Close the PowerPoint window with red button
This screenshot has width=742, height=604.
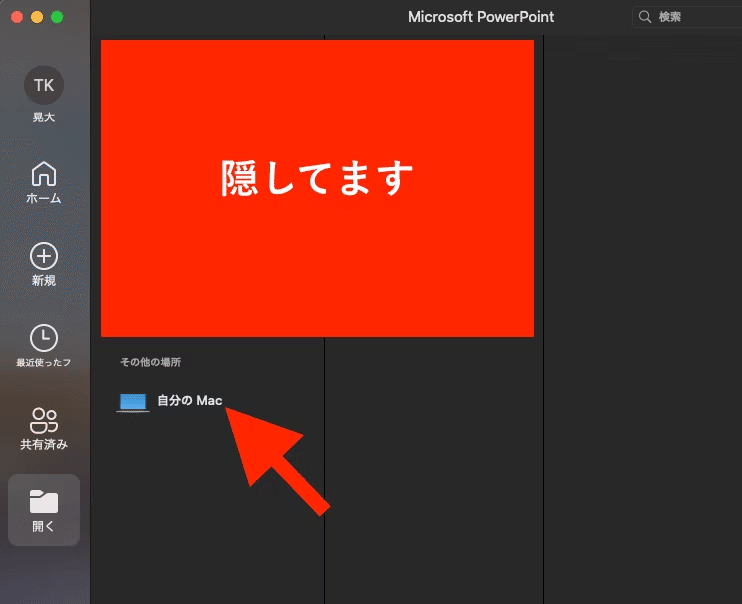coord(17,17)
